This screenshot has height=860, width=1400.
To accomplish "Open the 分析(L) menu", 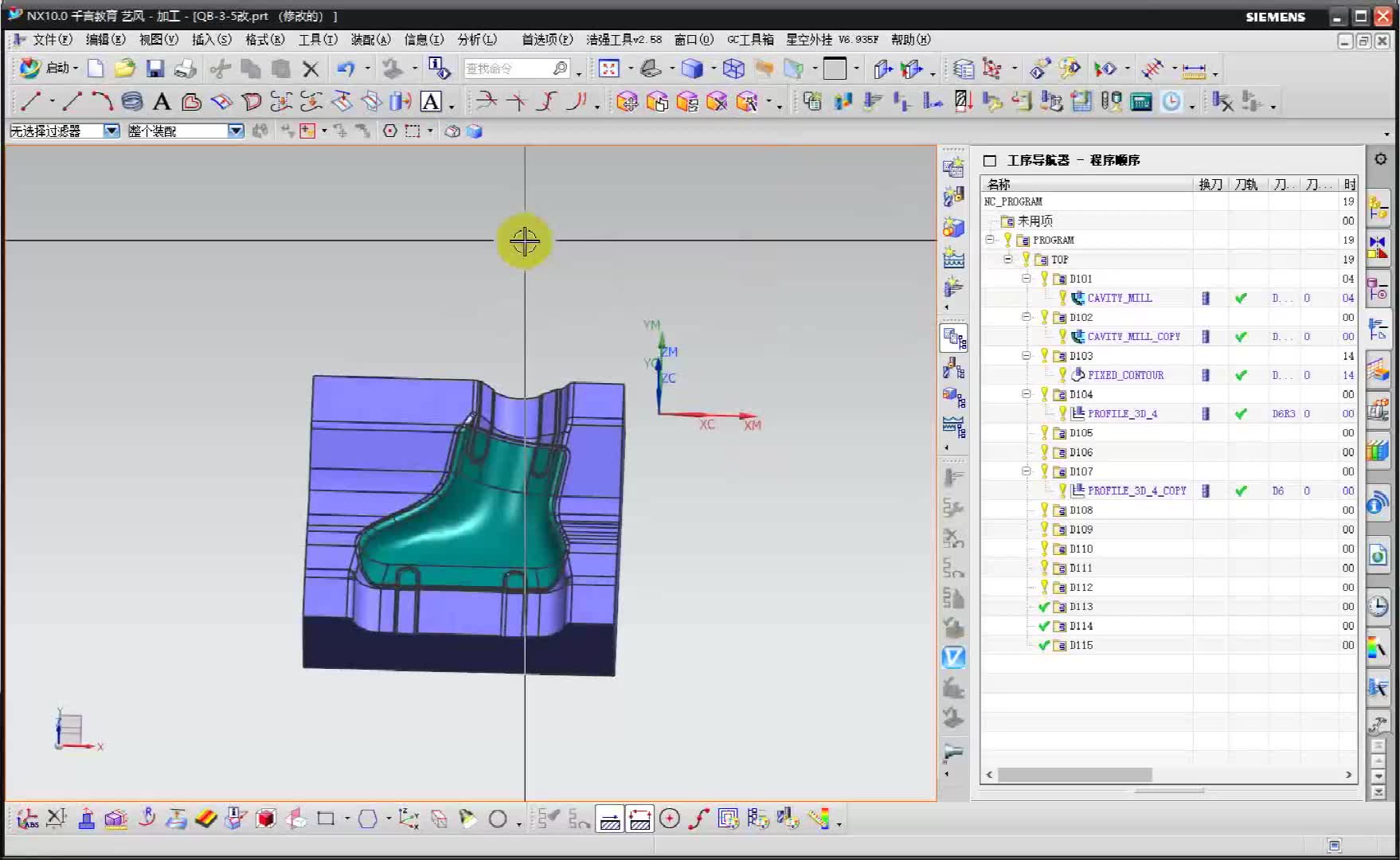I will point(477,40).
